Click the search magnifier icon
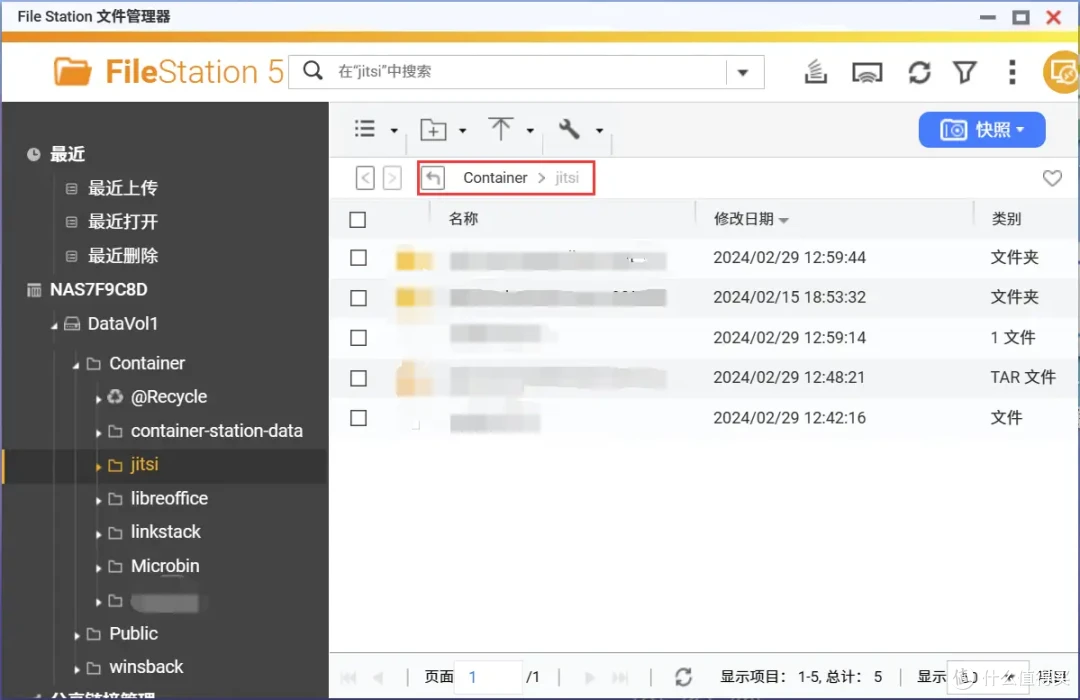Image resolution: width=1080 pixels, height=700 pixels. (x=313, y=70)
